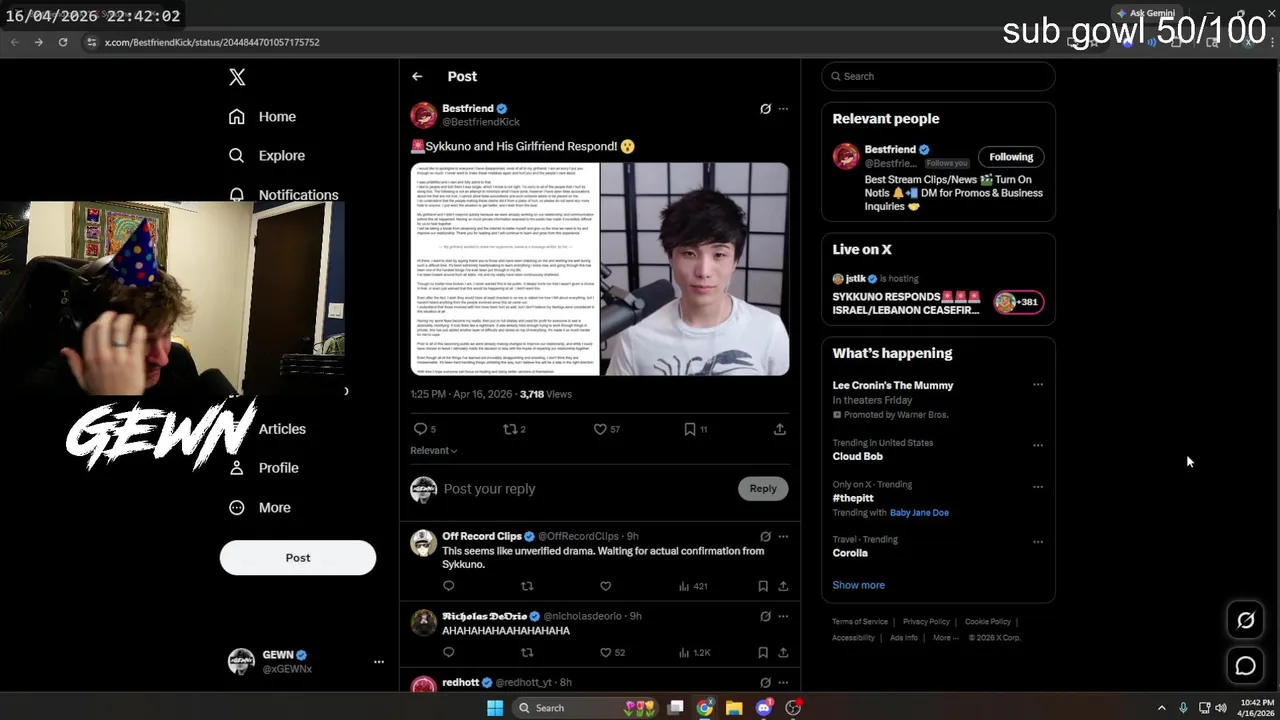View analytics 421 on Off Record comment
Screen dimensions: 1280x720
pyautogui.click(x=693, y=586)
